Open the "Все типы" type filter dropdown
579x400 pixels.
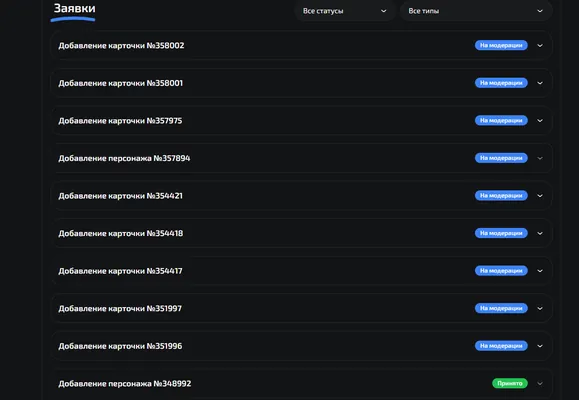pyautogui.click(x=476, y=11)
